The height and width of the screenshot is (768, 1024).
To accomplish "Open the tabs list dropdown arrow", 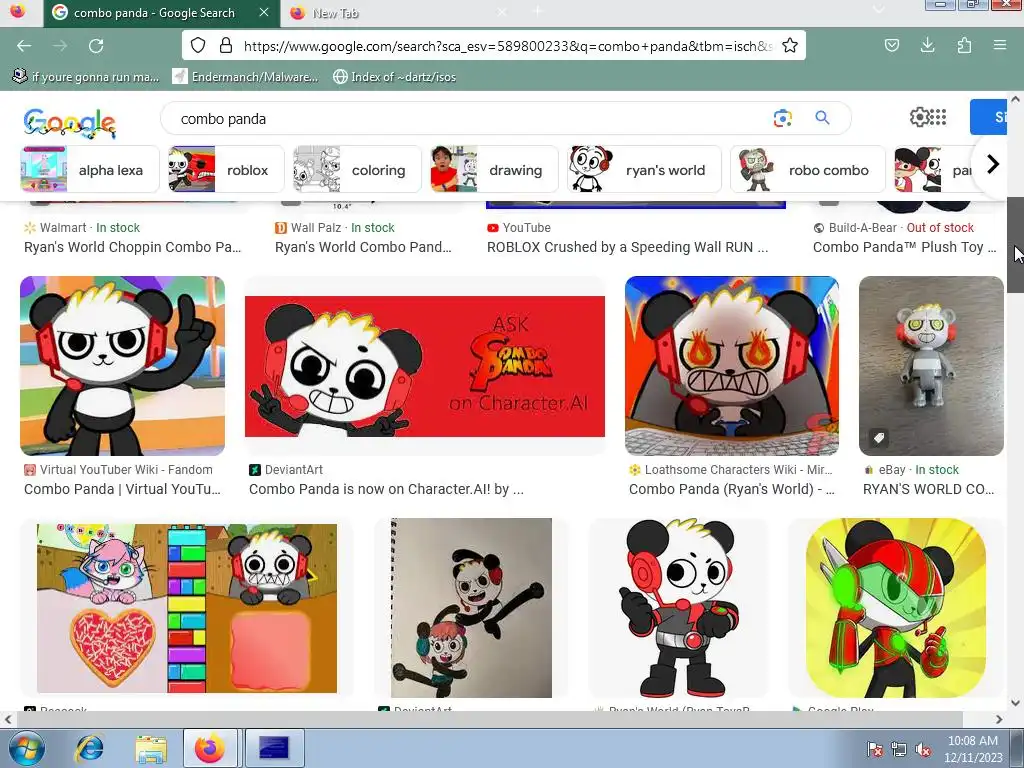I will coord(878,10).
